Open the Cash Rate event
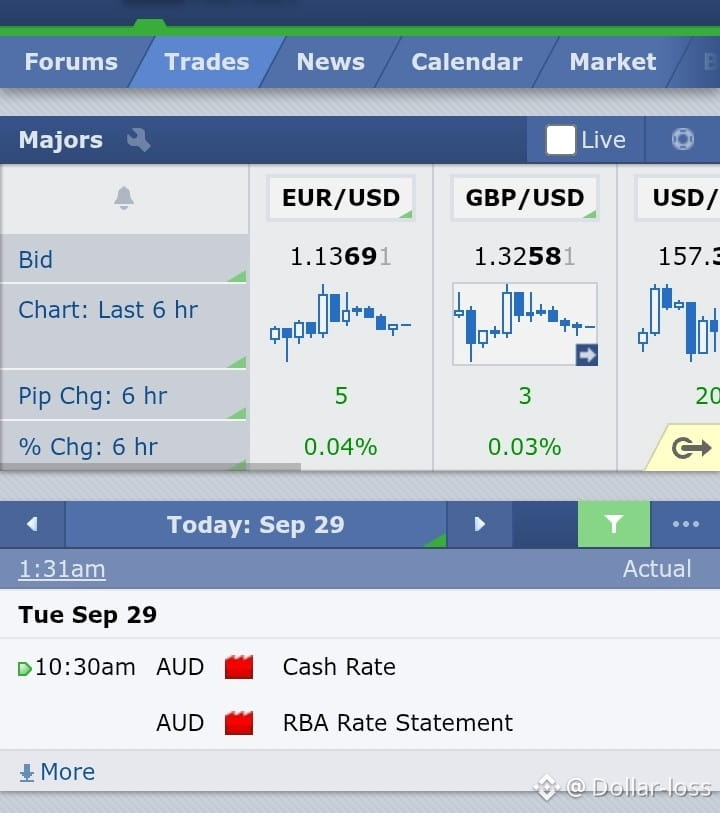 pos(339,667)
